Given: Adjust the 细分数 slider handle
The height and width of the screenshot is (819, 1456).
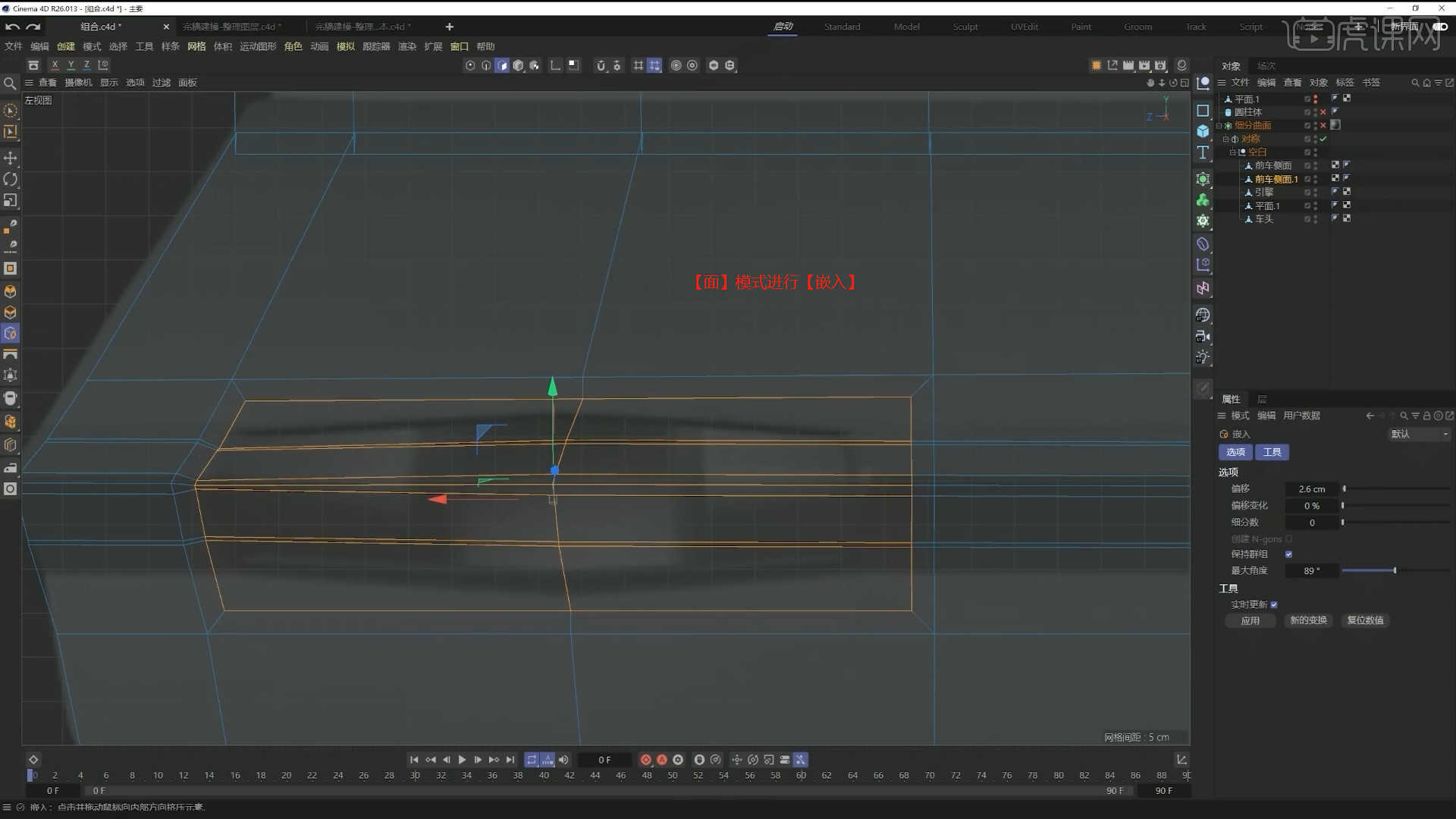Looking at the screenshot, I should [x=1343, y=522].
